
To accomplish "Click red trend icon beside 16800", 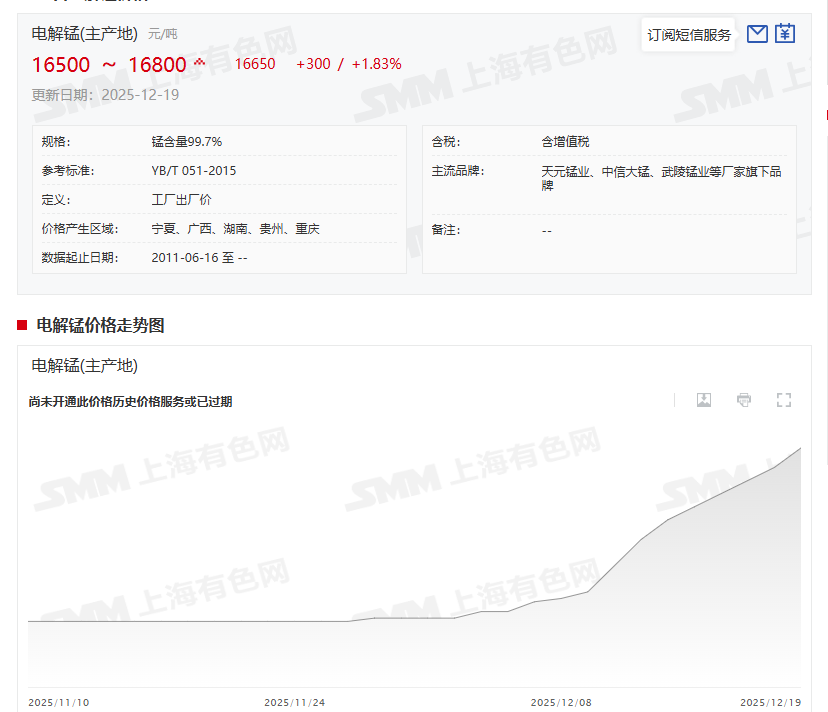I will [x=199, y=63].
